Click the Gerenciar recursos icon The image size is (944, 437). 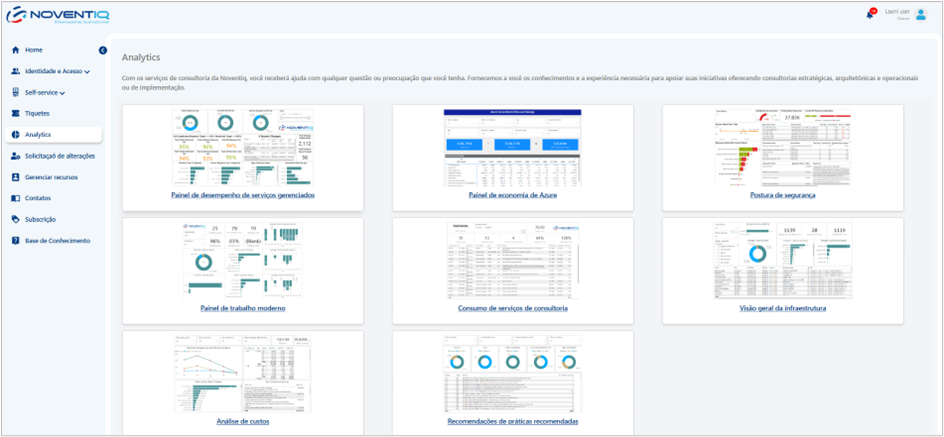click(x=15, y=177)
